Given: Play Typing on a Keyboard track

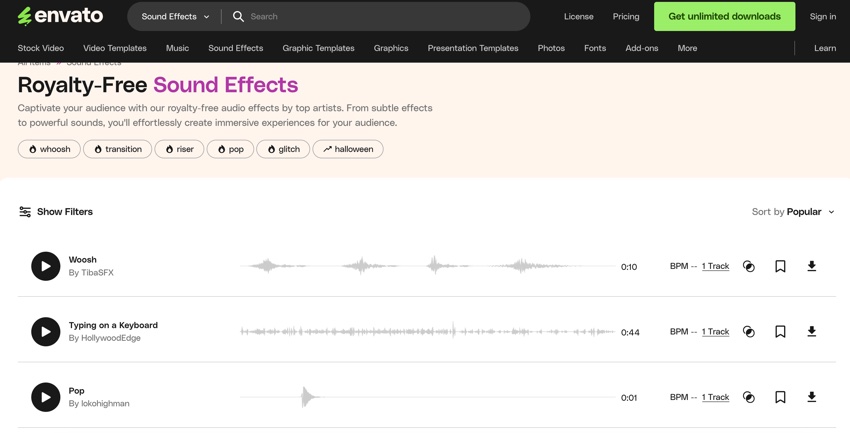Looking at the screenshot, I should pyautogui.click(x=46, y=332).
